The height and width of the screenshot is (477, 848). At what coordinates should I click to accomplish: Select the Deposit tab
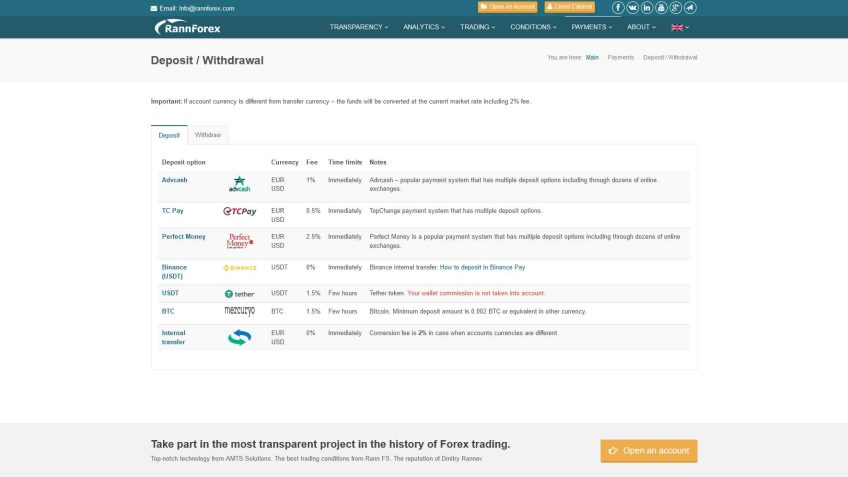[169, 134]
